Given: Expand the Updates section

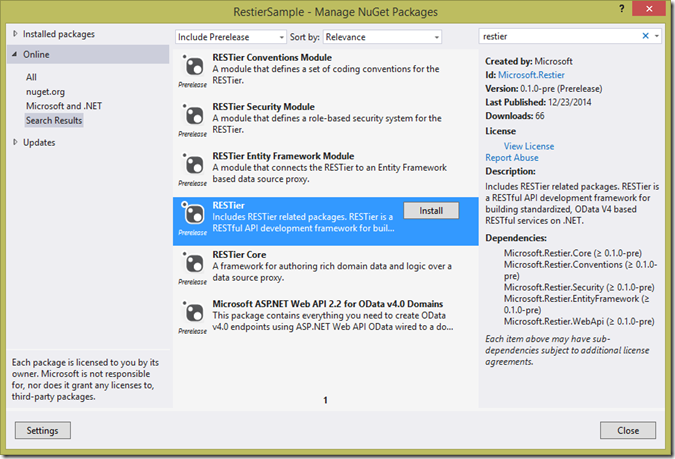Looking at the screenshot, I should click(x=15, y=142).
